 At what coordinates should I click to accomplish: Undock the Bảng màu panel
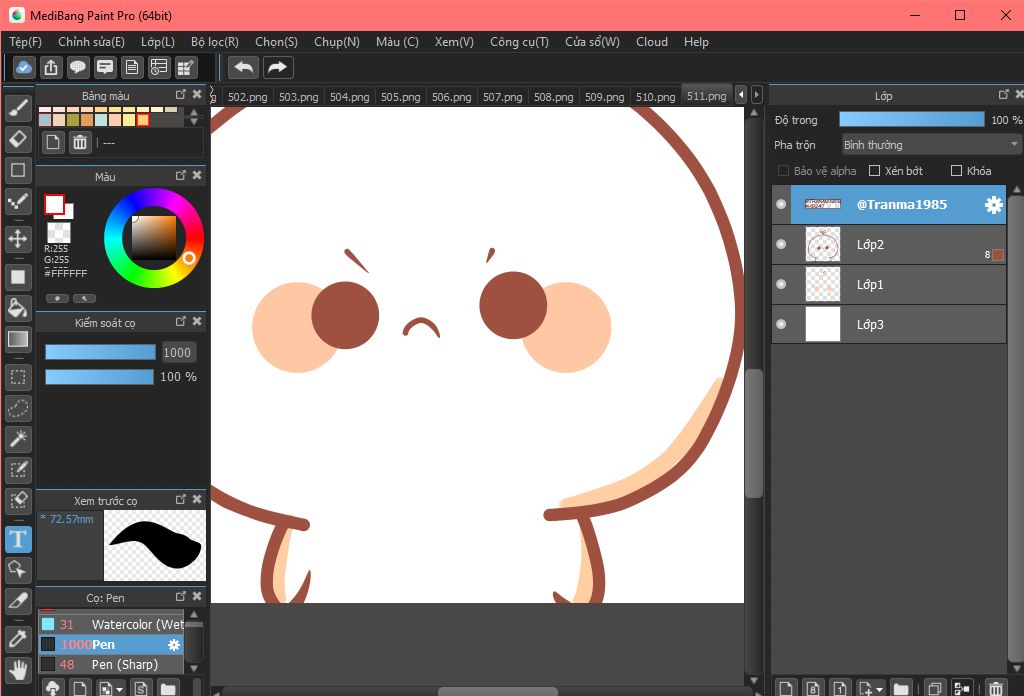pos(181,95)
